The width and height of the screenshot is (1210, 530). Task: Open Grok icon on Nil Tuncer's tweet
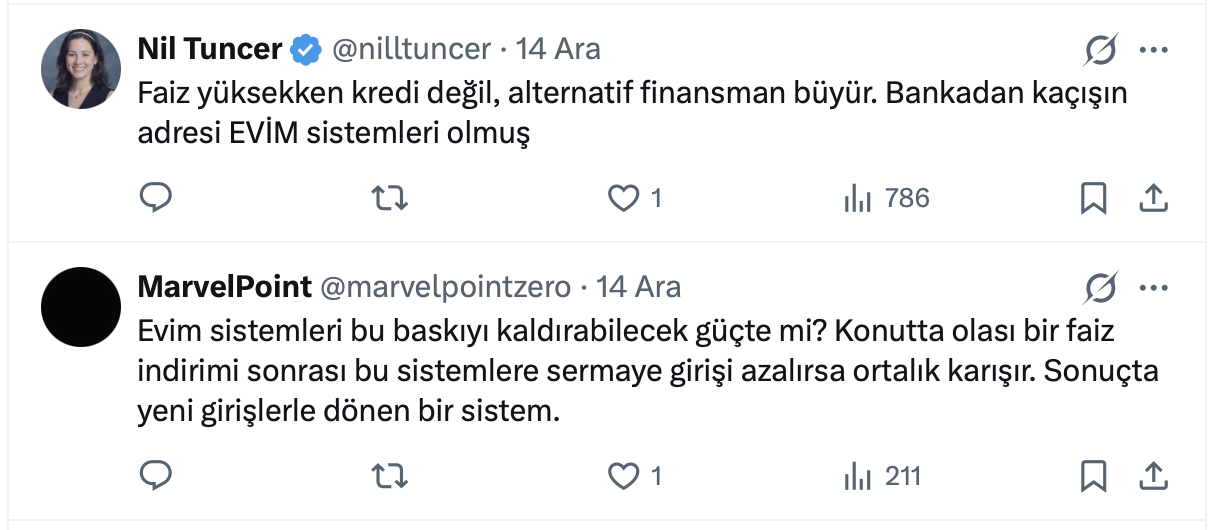tap(1100, 49)
